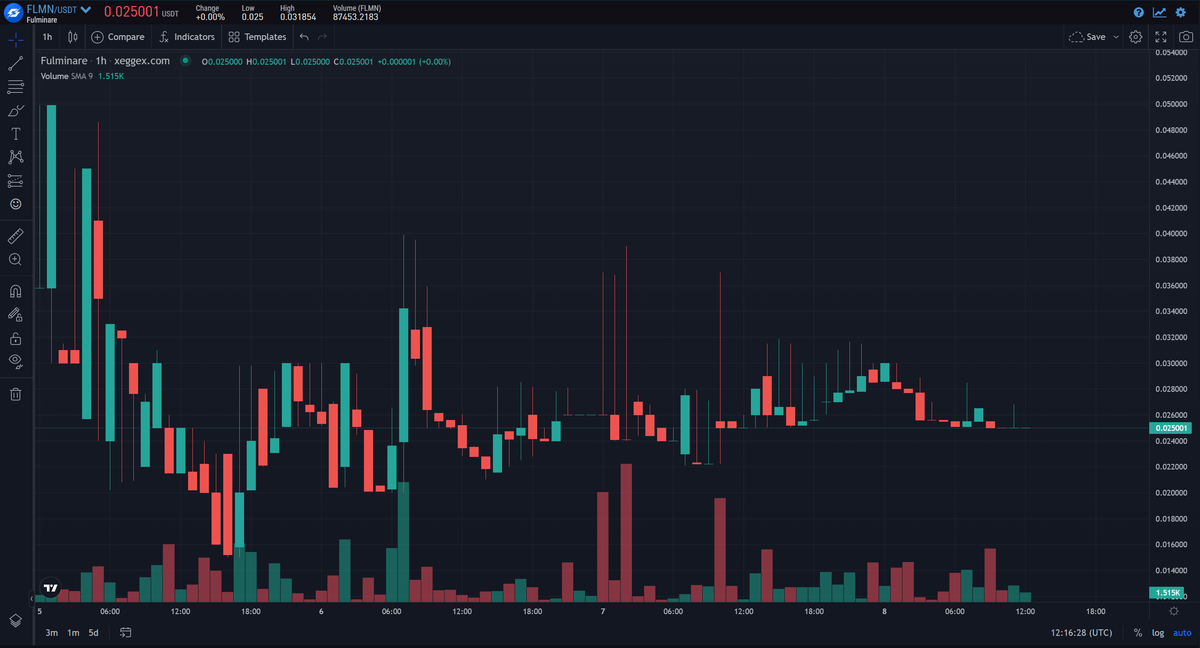Image resolution: width=1200 pixels, height=648 pixels.
Task: Open the 1h time interval dropdown
Action: [x=47, y=37]
